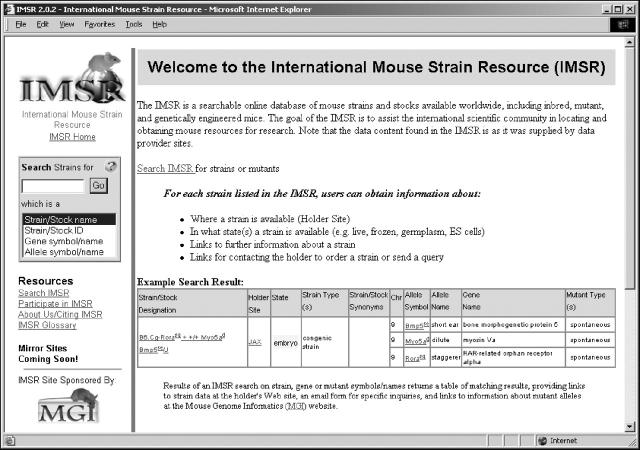The image size is (640, 450).
Task: Click the Internet Explorer window icon in title bar
Action: [9, 9]
